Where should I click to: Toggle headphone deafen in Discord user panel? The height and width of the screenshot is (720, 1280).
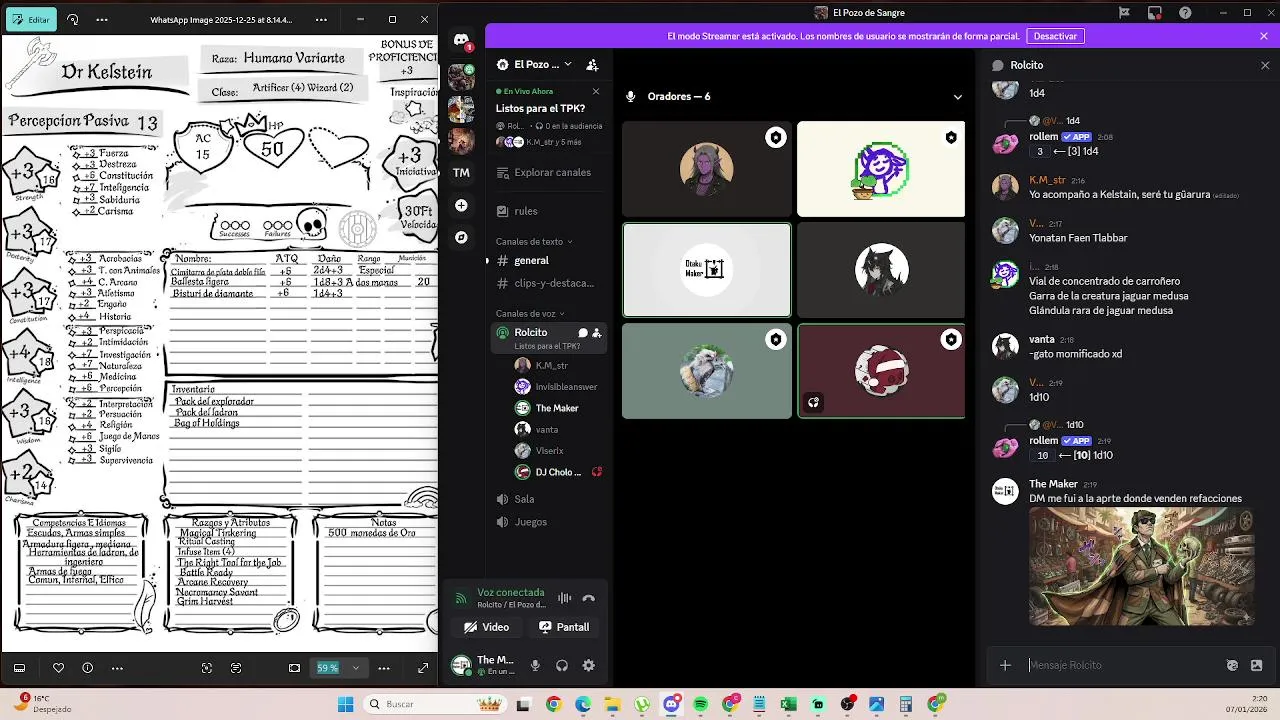(562, 665)
